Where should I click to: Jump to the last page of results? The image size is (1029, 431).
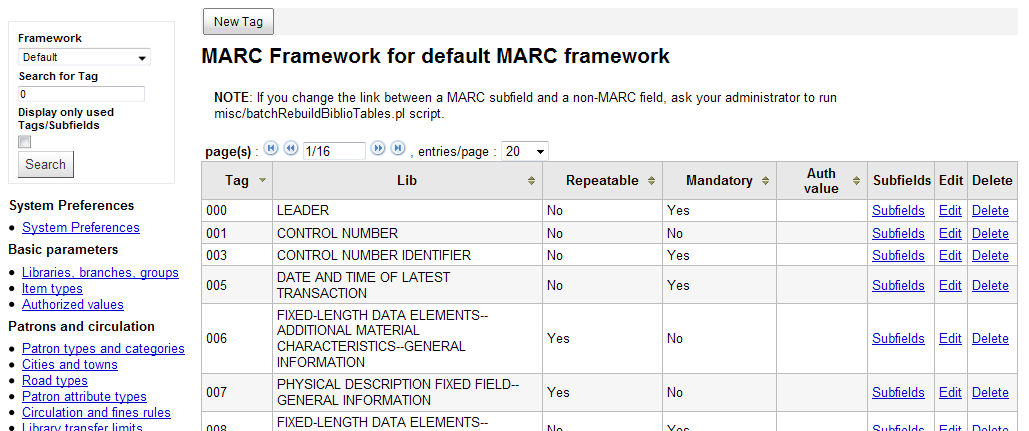tap(397, 149)
